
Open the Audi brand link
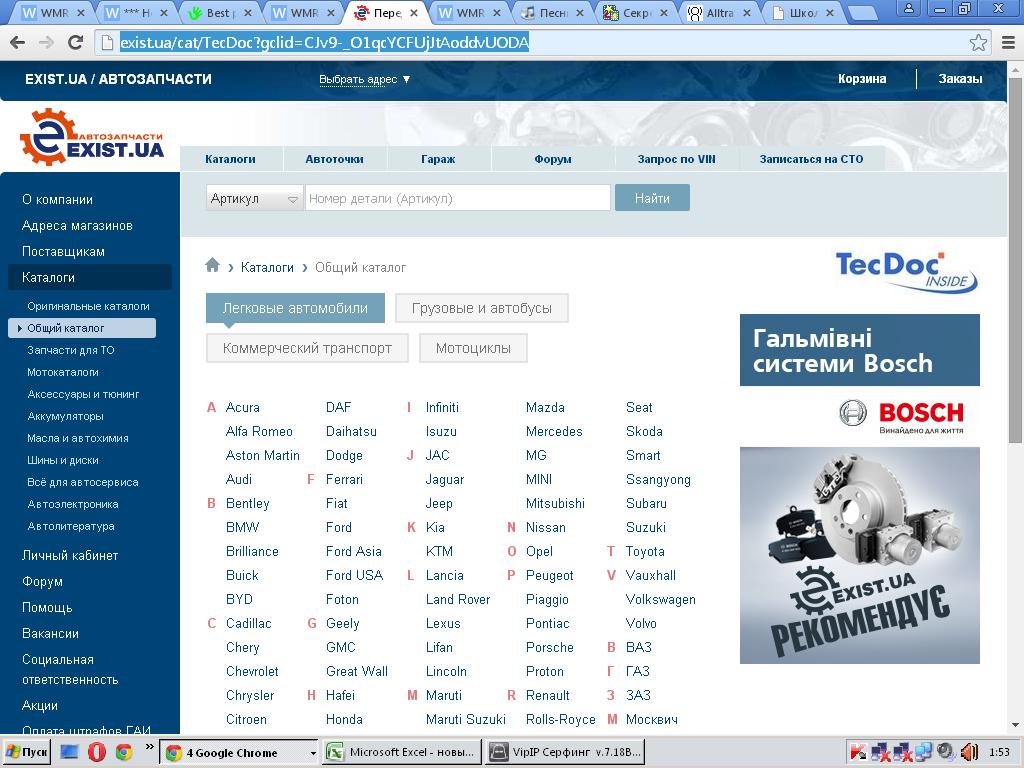pos(239,479)
